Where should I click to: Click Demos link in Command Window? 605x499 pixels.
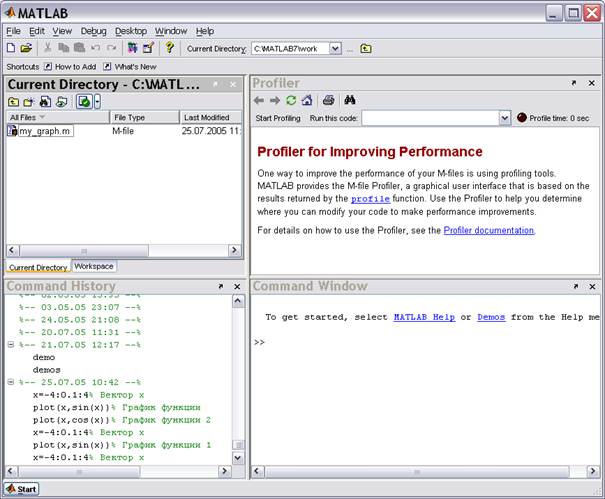[x=491, y=317]
